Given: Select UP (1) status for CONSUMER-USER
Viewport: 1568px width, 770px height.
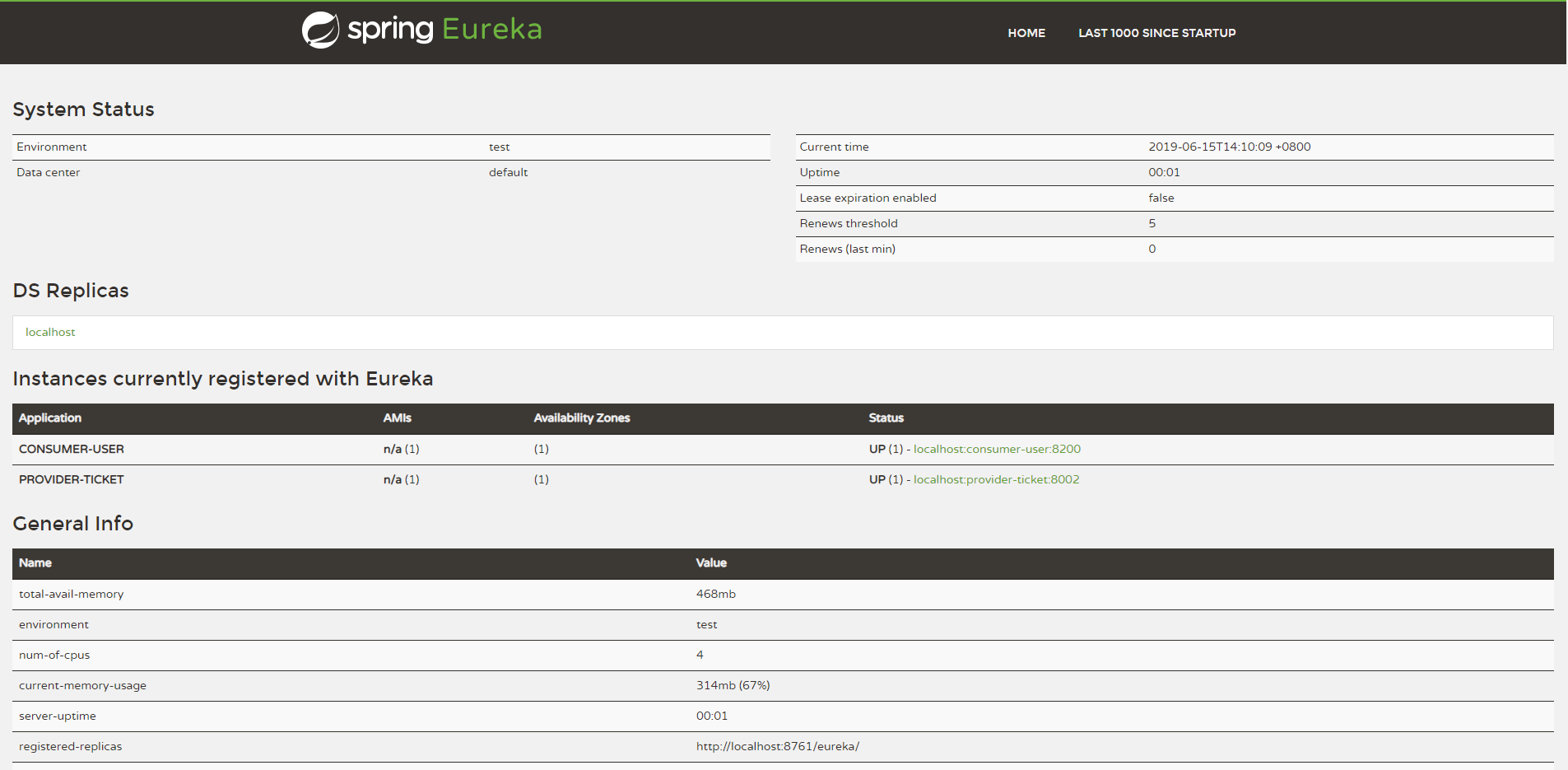Looking at the screenshot, I should (886, 449).
